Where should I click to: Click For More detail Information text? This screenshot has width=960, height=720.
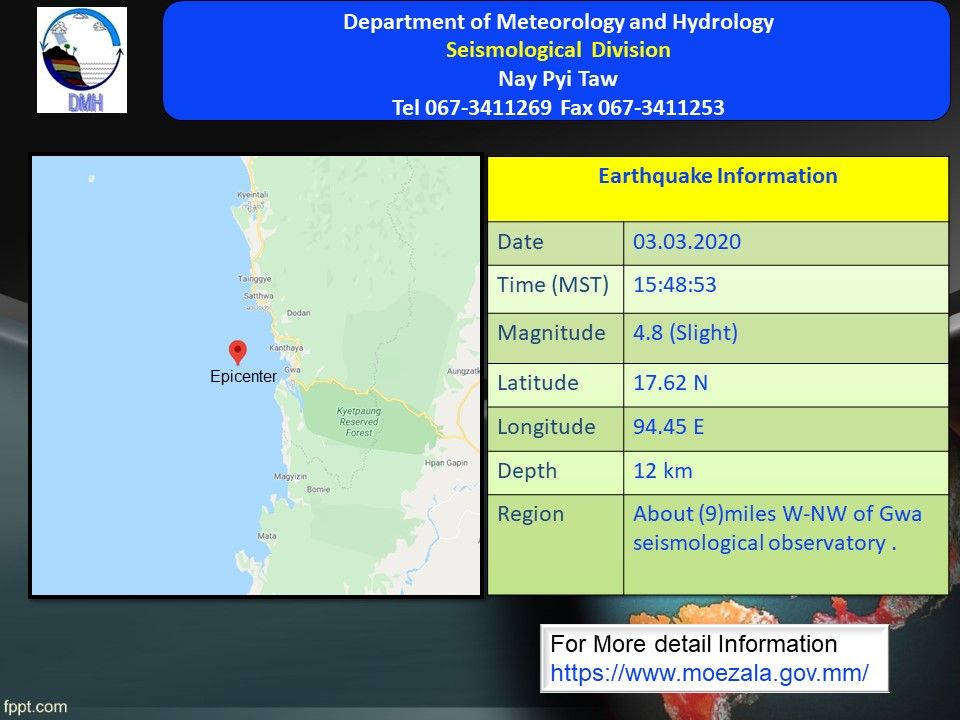click(x=693, y=644)
